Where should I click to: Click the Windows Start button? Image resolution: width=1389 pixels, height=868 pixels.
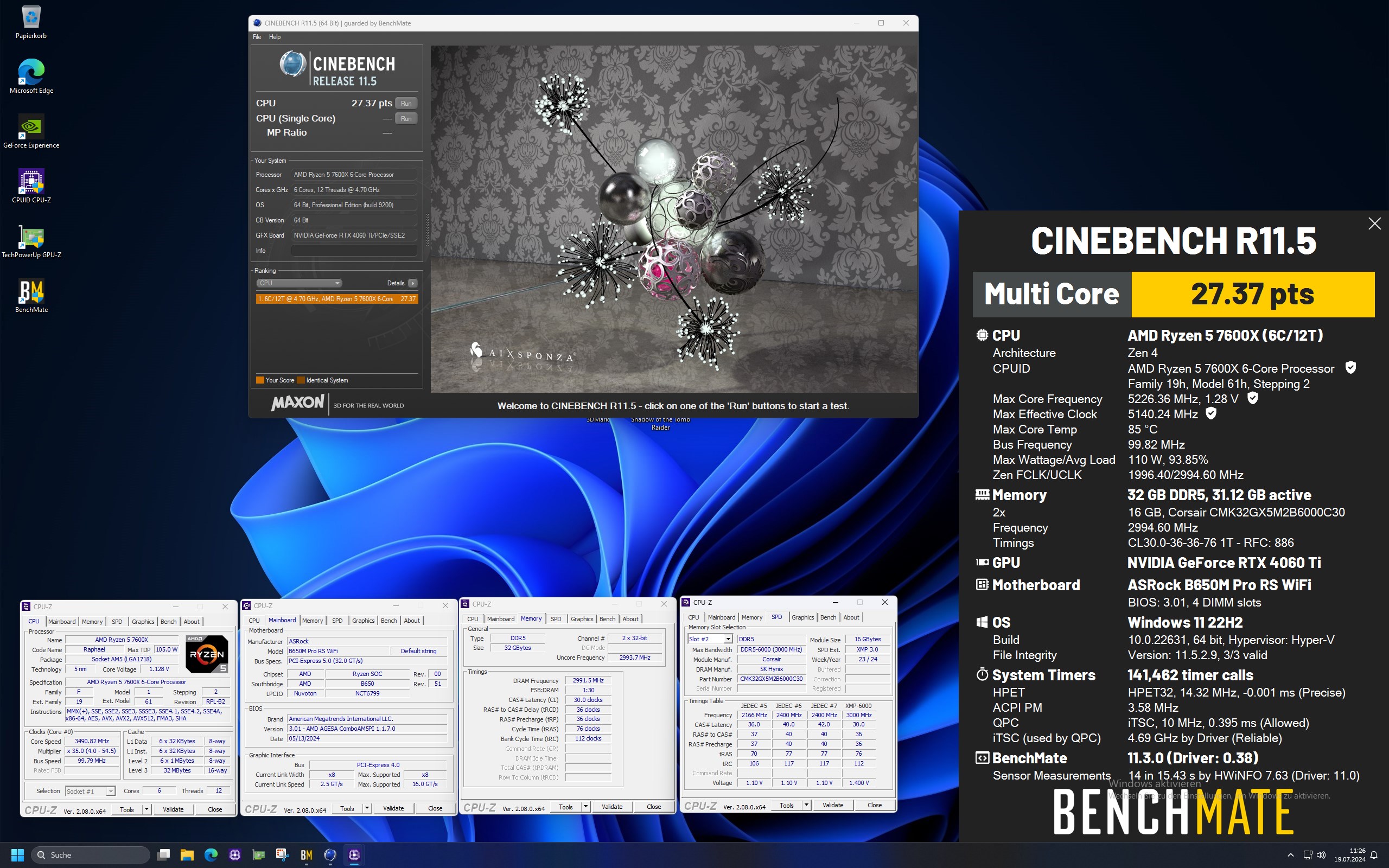pos(17,855)
